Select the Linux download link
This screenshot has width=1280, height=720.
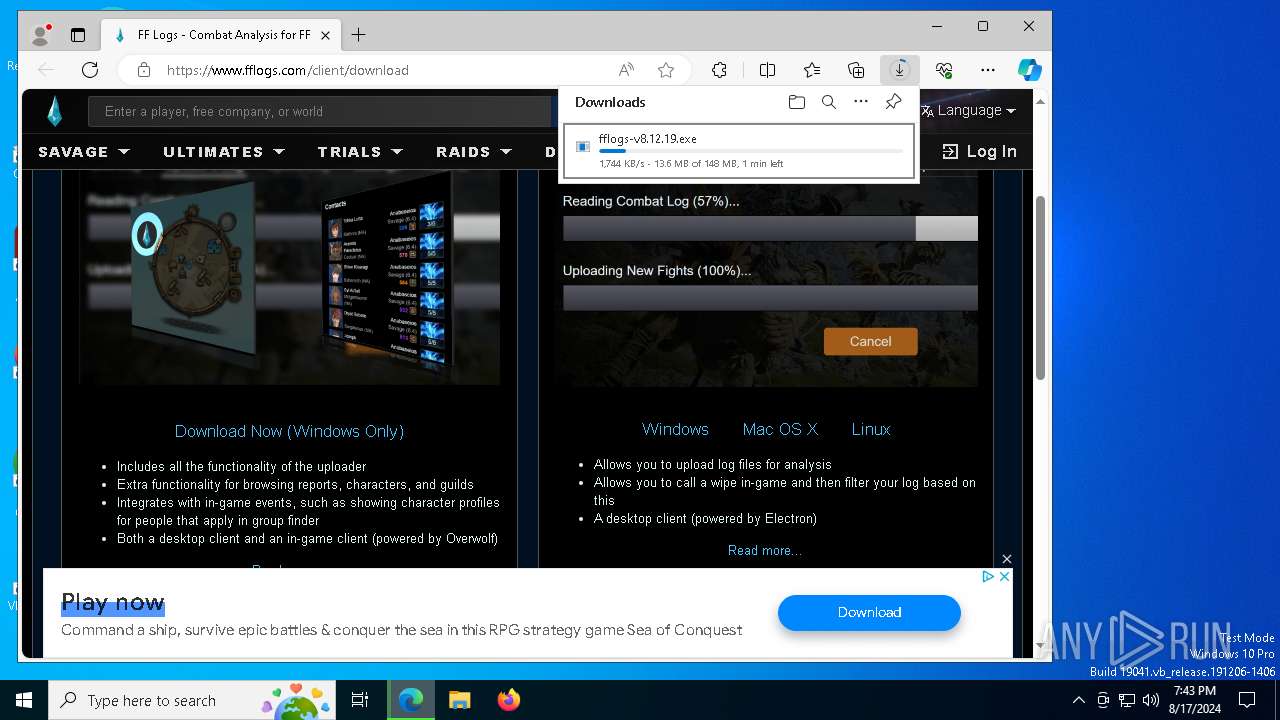click(871, 429)
